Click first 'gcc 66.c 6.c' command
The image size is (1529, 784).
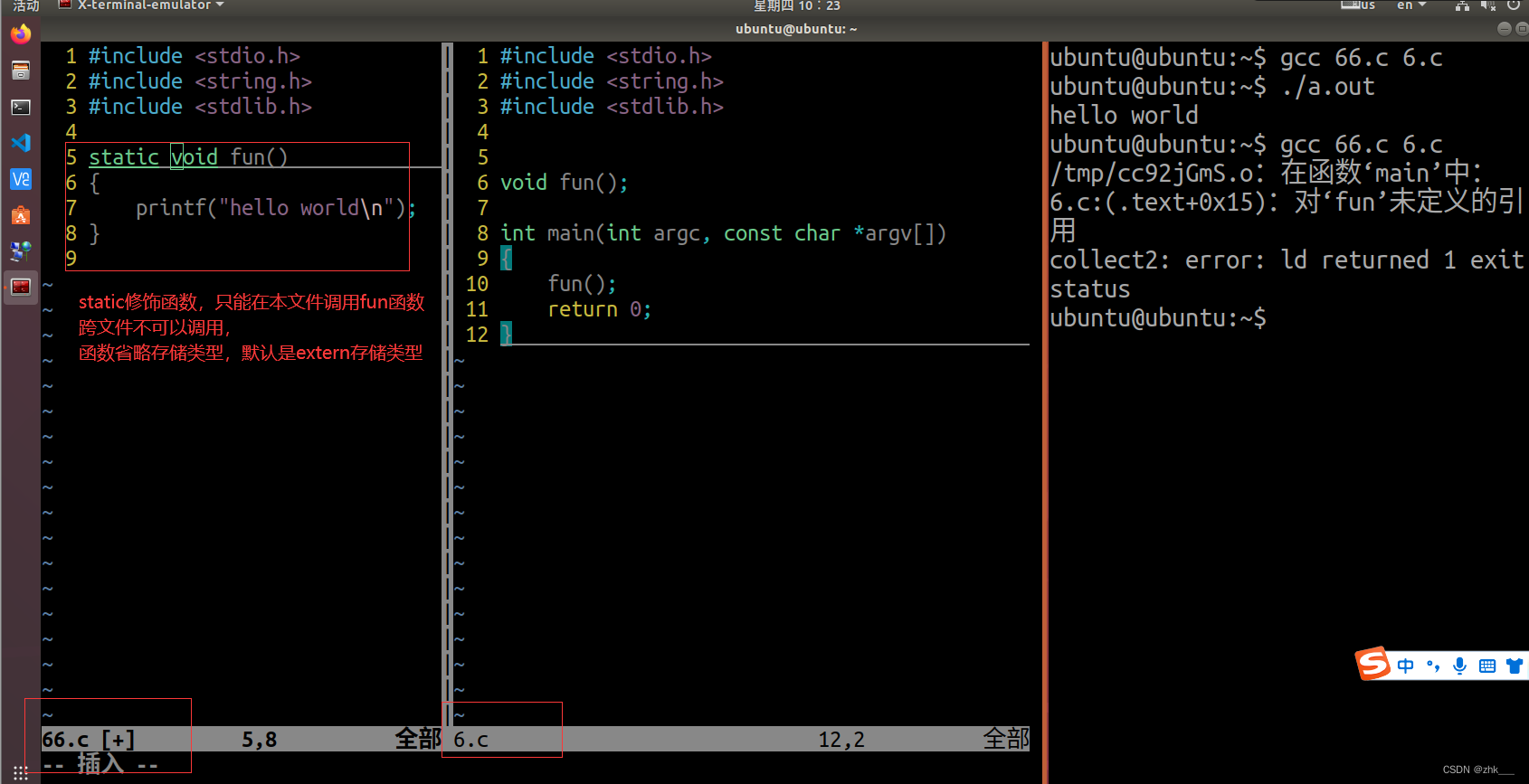point(1361,58)
